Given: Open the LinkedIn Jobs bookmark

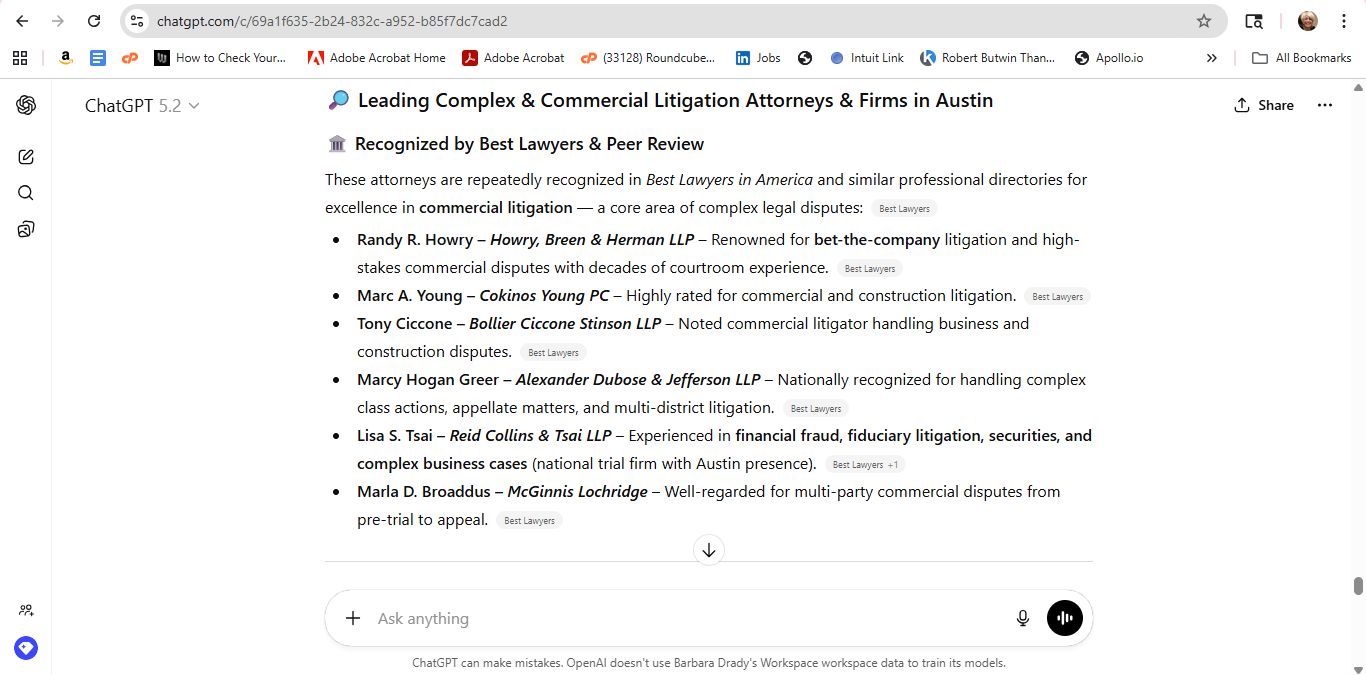Looking at the screenshot, I should [758, 58].
